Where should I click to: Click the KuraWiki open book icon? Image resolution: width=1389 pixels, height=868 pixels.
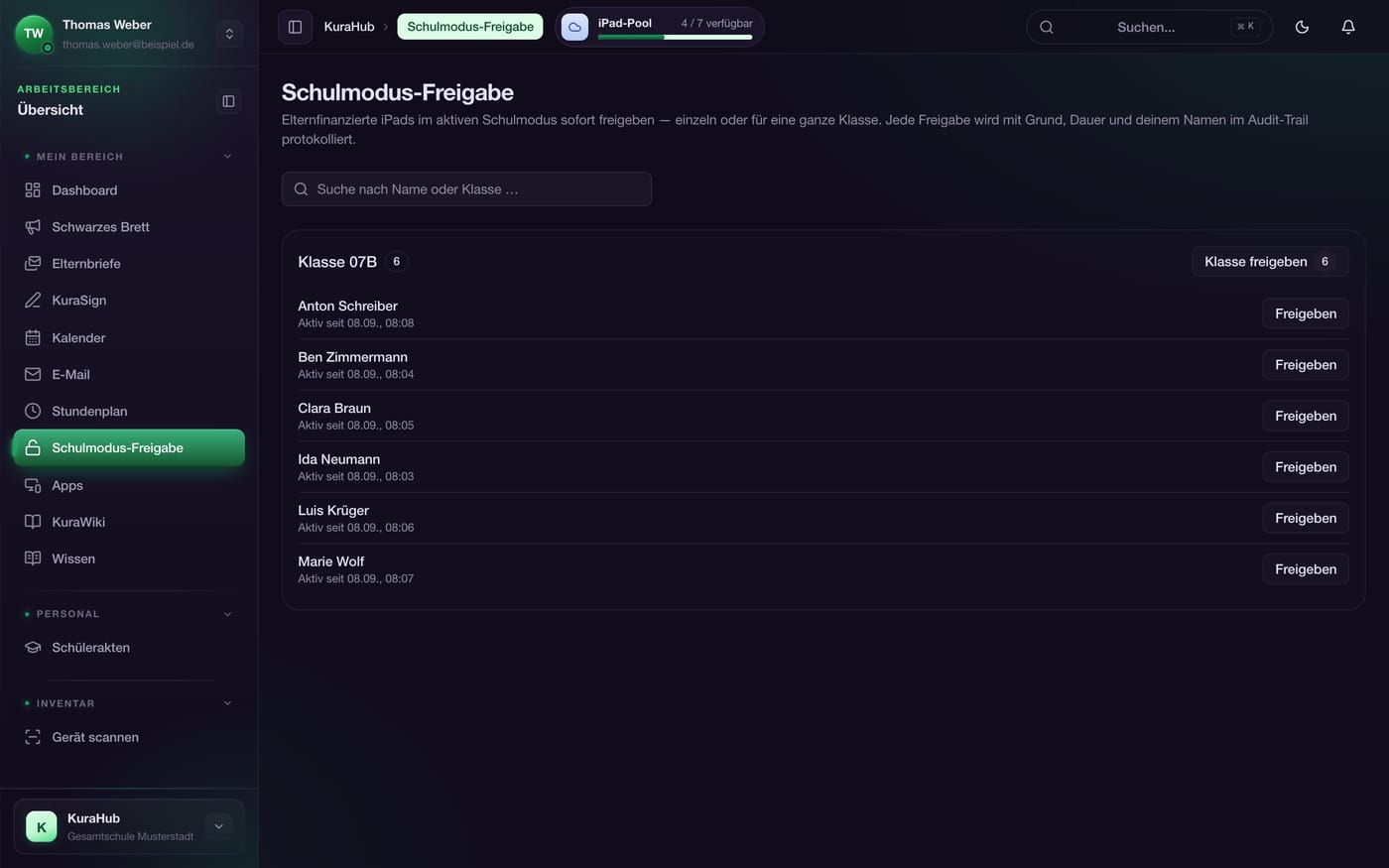[x=33, y=522]
